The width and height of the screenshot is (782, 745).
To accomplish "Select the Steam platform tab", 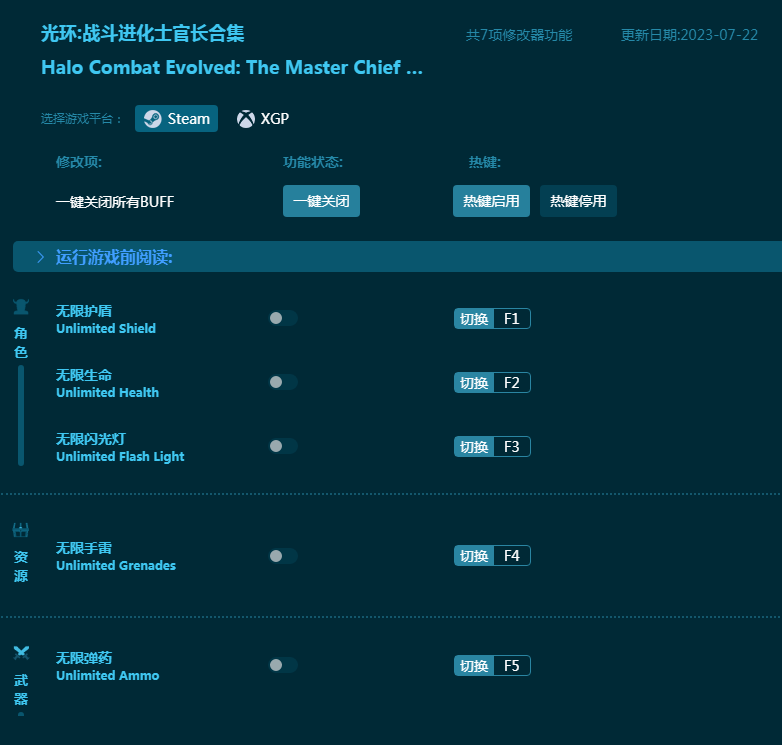I will point(176,119).
